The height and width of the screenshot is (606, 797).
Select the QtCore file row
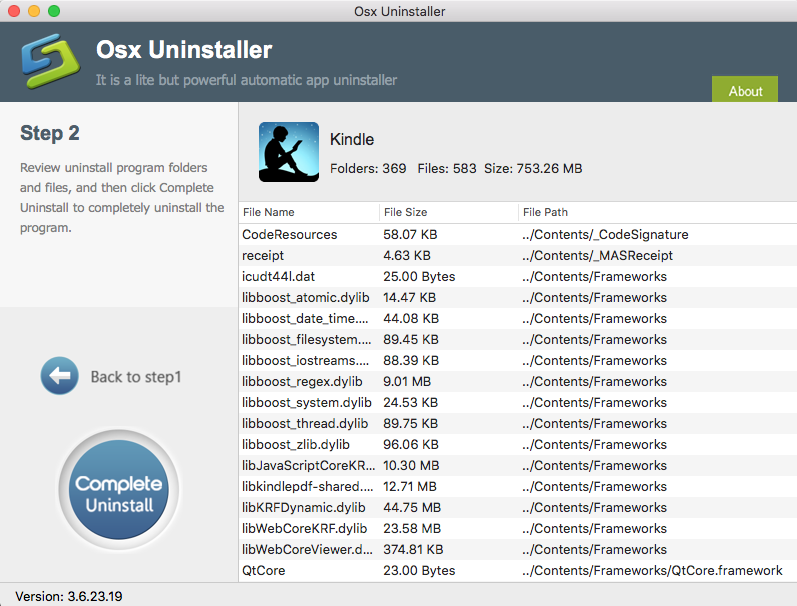coord(264,570)
